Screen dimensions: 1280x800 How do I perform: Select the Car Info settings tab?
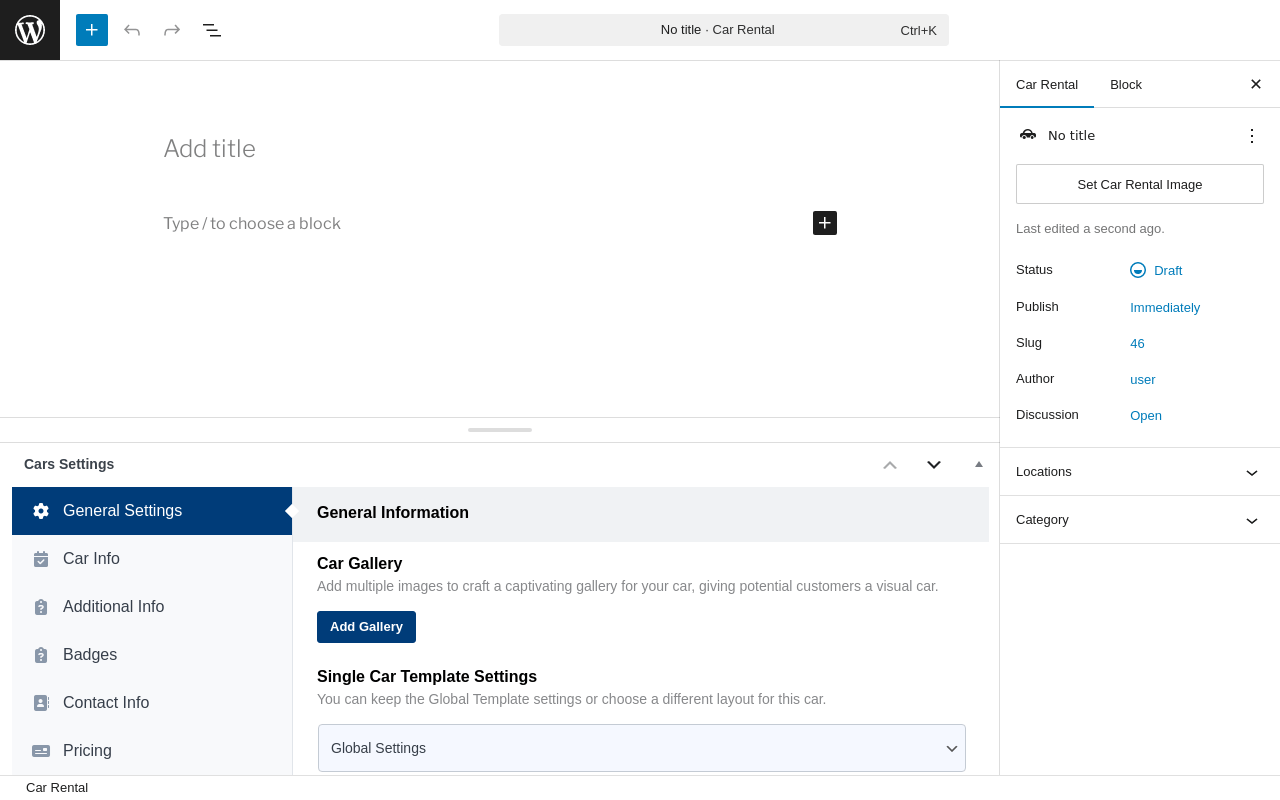(91, 559)
